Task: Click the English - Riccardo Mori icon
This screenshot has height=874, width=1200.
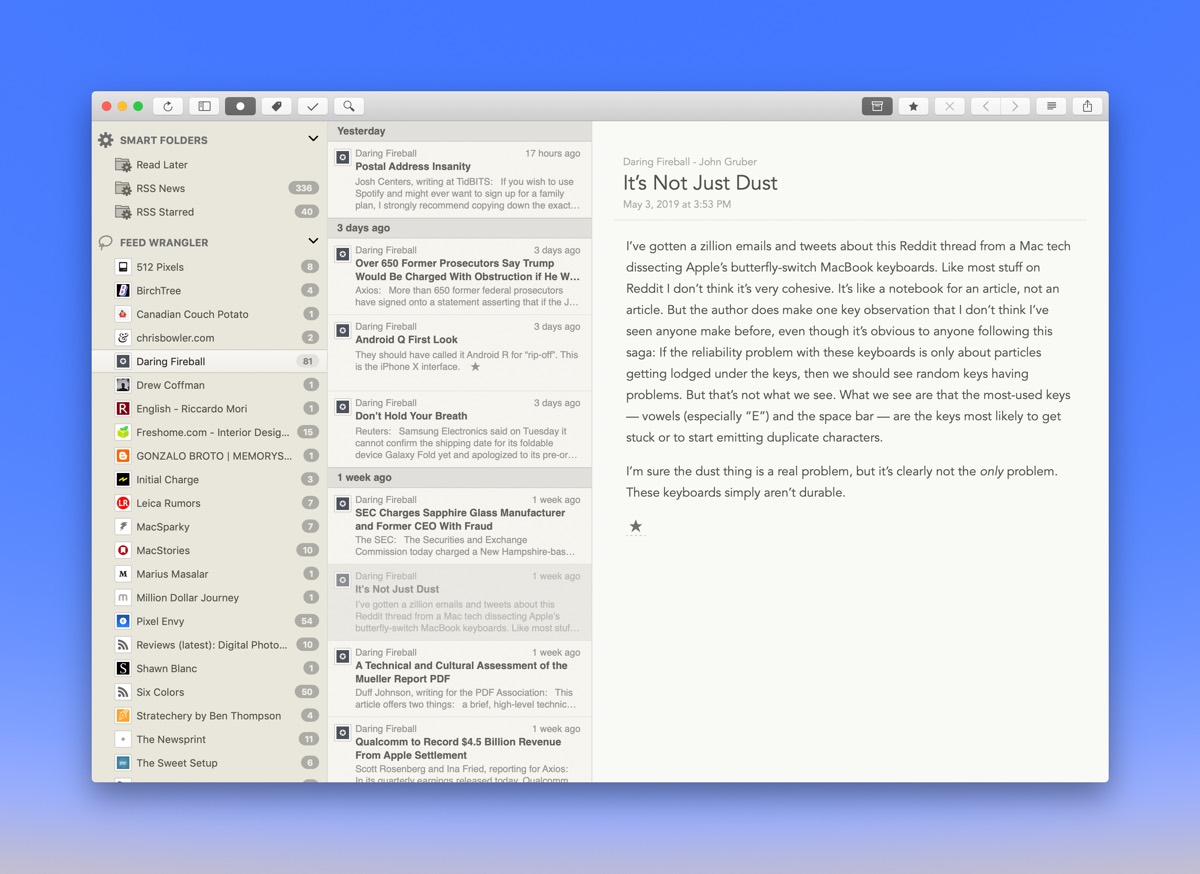Action: (x=123, y=409)
